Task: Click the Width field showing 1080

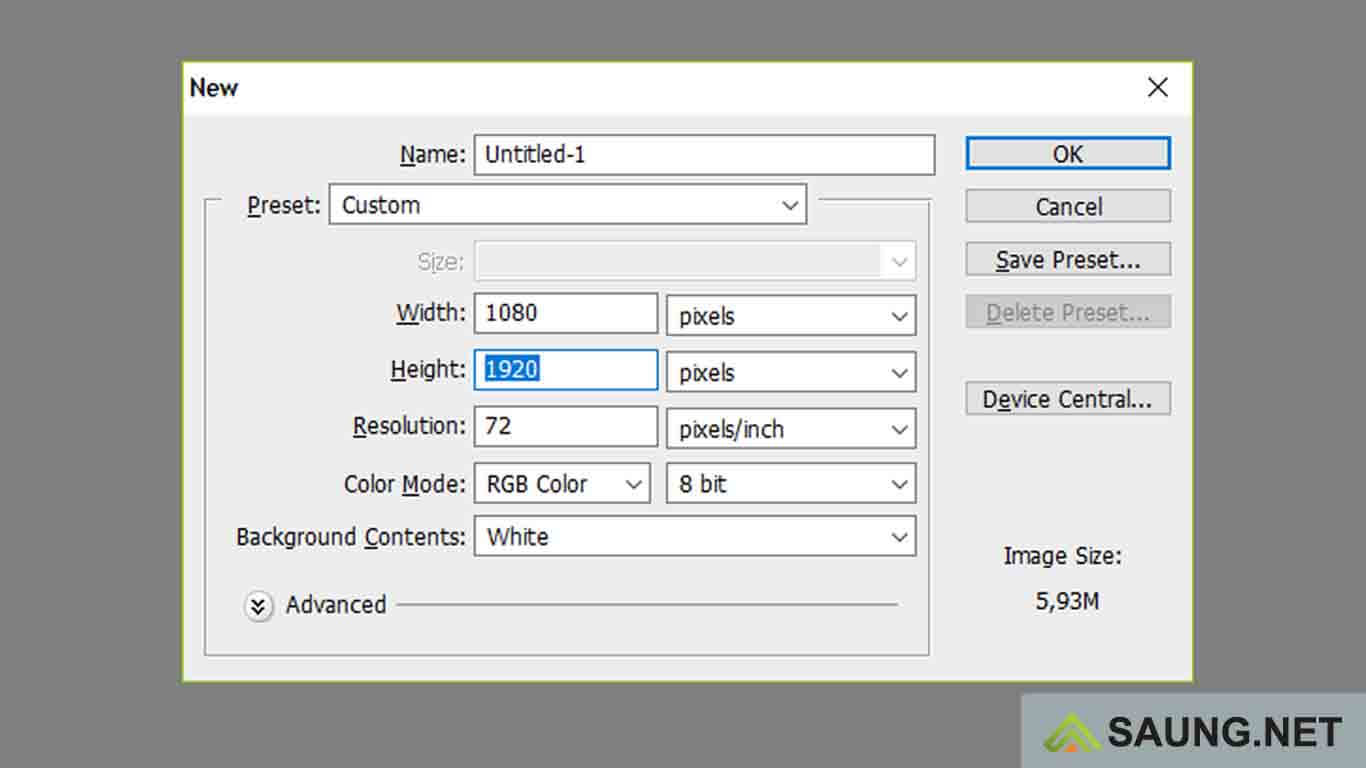Action: click(x=566, y=313)
